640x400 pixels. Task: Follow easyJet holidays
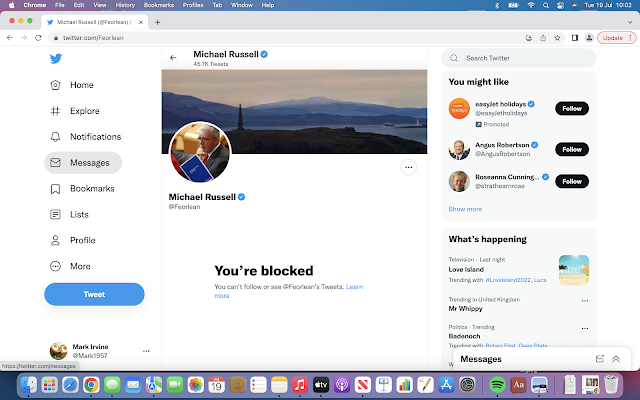coord(571,109)
